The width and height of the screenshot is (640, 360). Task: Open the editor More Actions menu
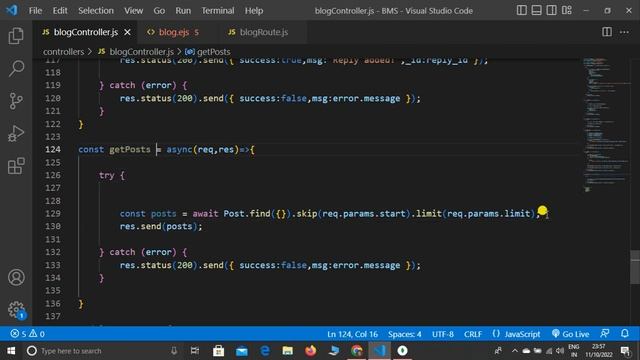[x=624, y=32]
